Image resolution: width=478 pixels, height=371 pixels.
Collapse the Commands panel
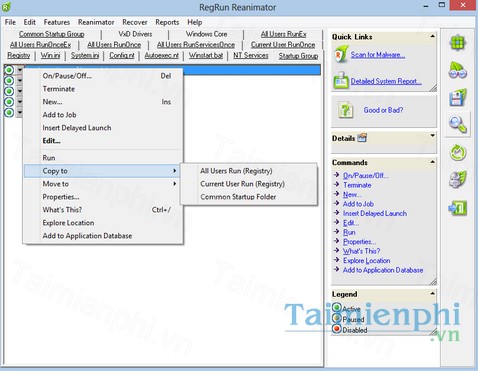pos(432,162)
